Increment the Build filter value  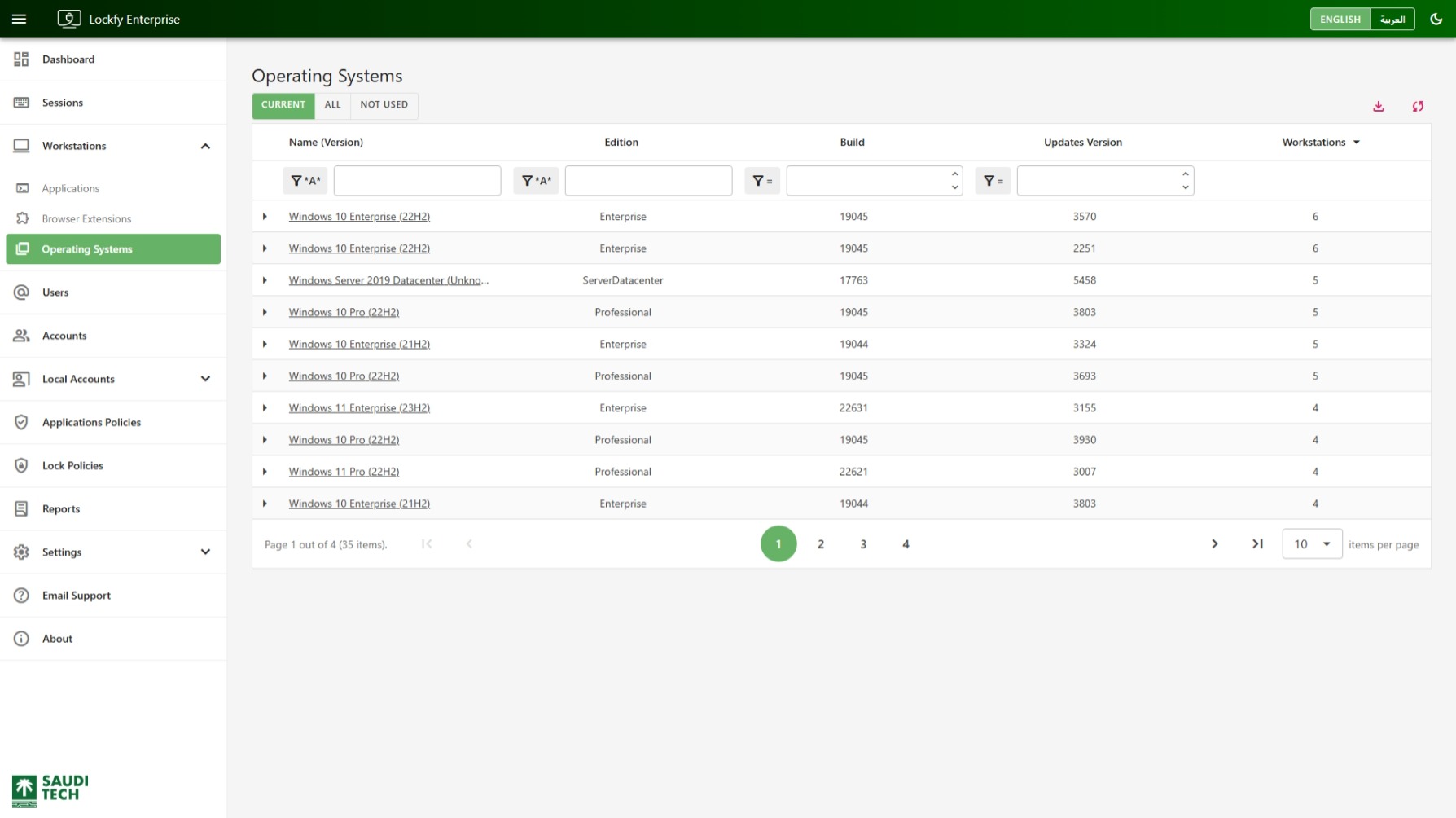pyautogui.click(x=954, y=174)
